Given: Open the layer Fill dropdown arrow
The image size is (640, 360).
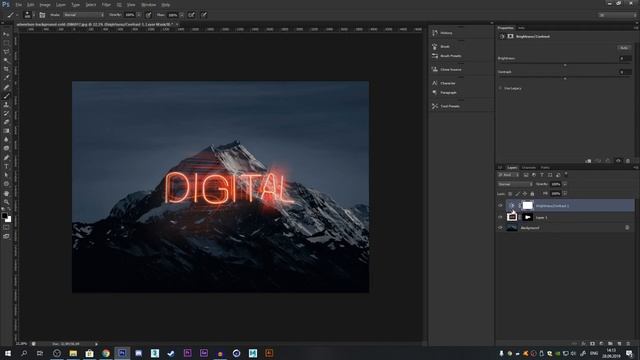Looking at the screenshot, I should (x=565, y=193).
